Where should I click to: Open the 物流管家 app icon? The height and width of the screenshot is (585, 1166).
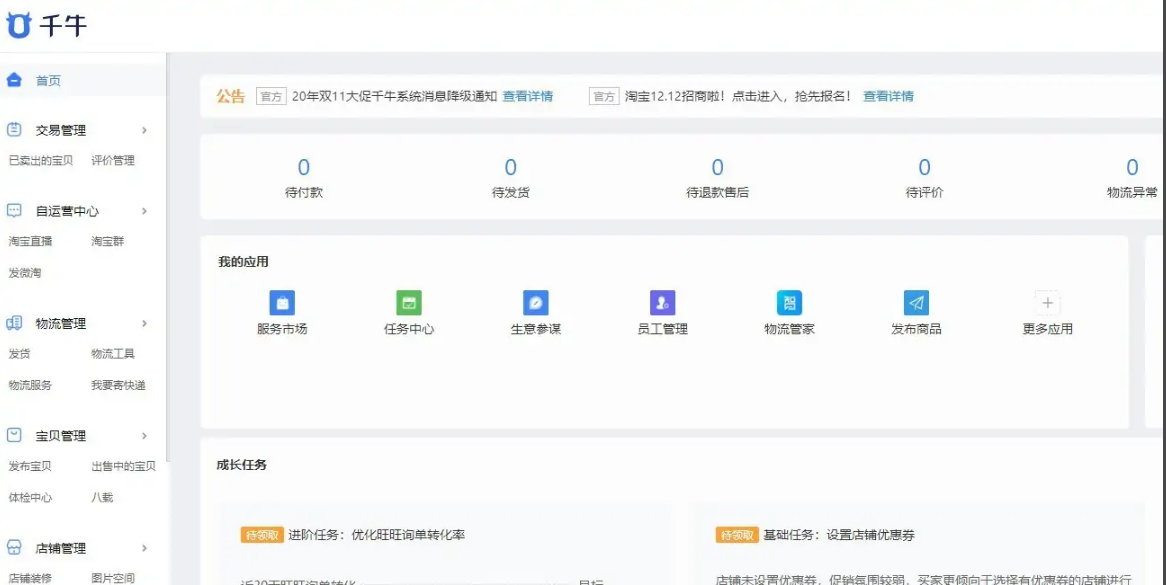790,303
